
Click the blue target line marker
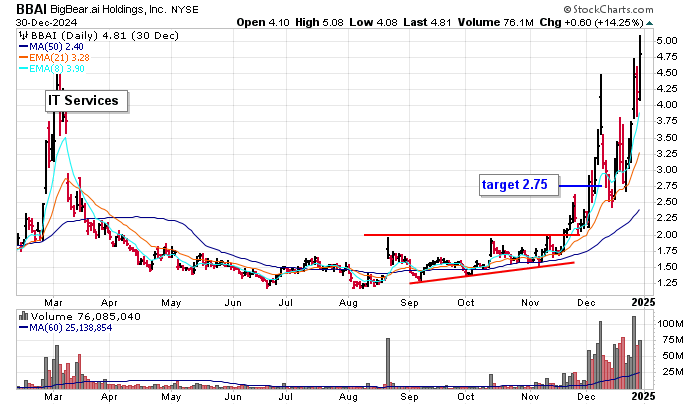tap(580, 186)
